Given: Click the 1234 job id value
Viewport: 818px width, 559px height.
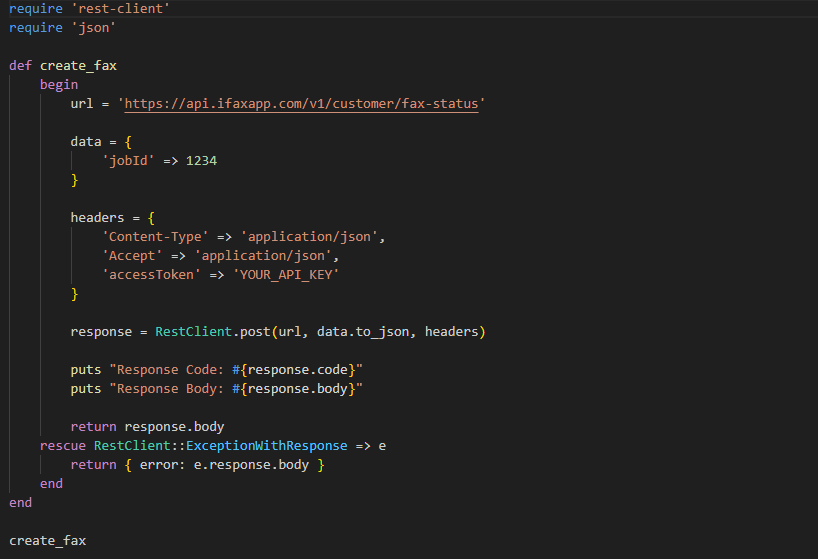Looking at the screenshot, I should (x=201, y=161).
